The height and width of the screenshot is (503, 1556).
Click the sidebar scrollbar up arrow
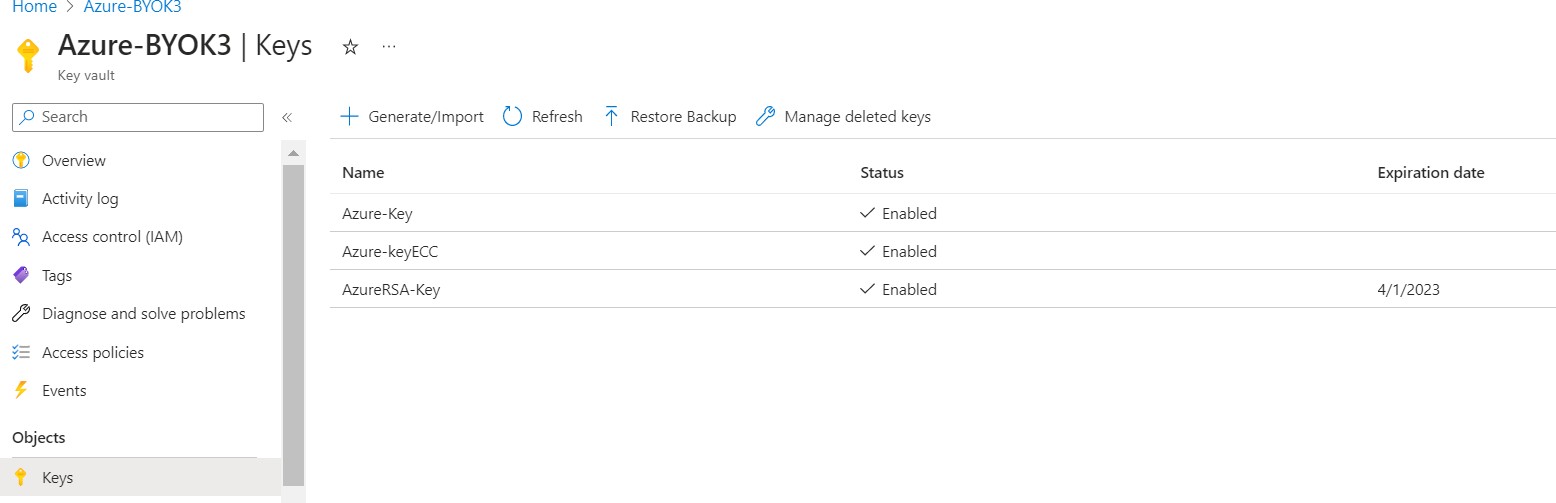tap(293, 154)
